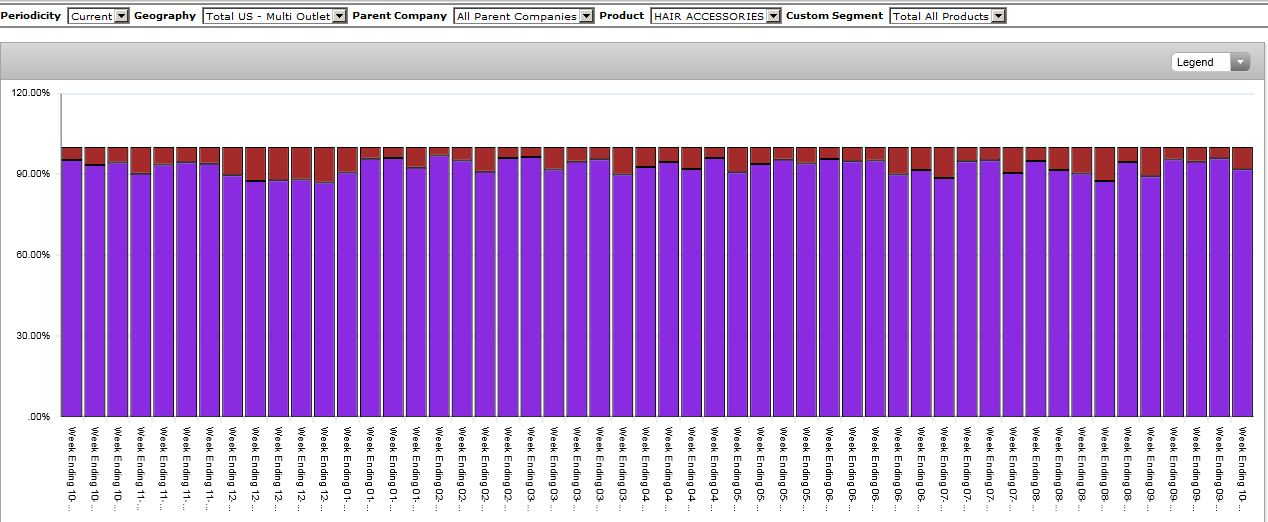Open the Parent Company dropdown list
This screenshot has width=1268, height=522.
[523, 16]
